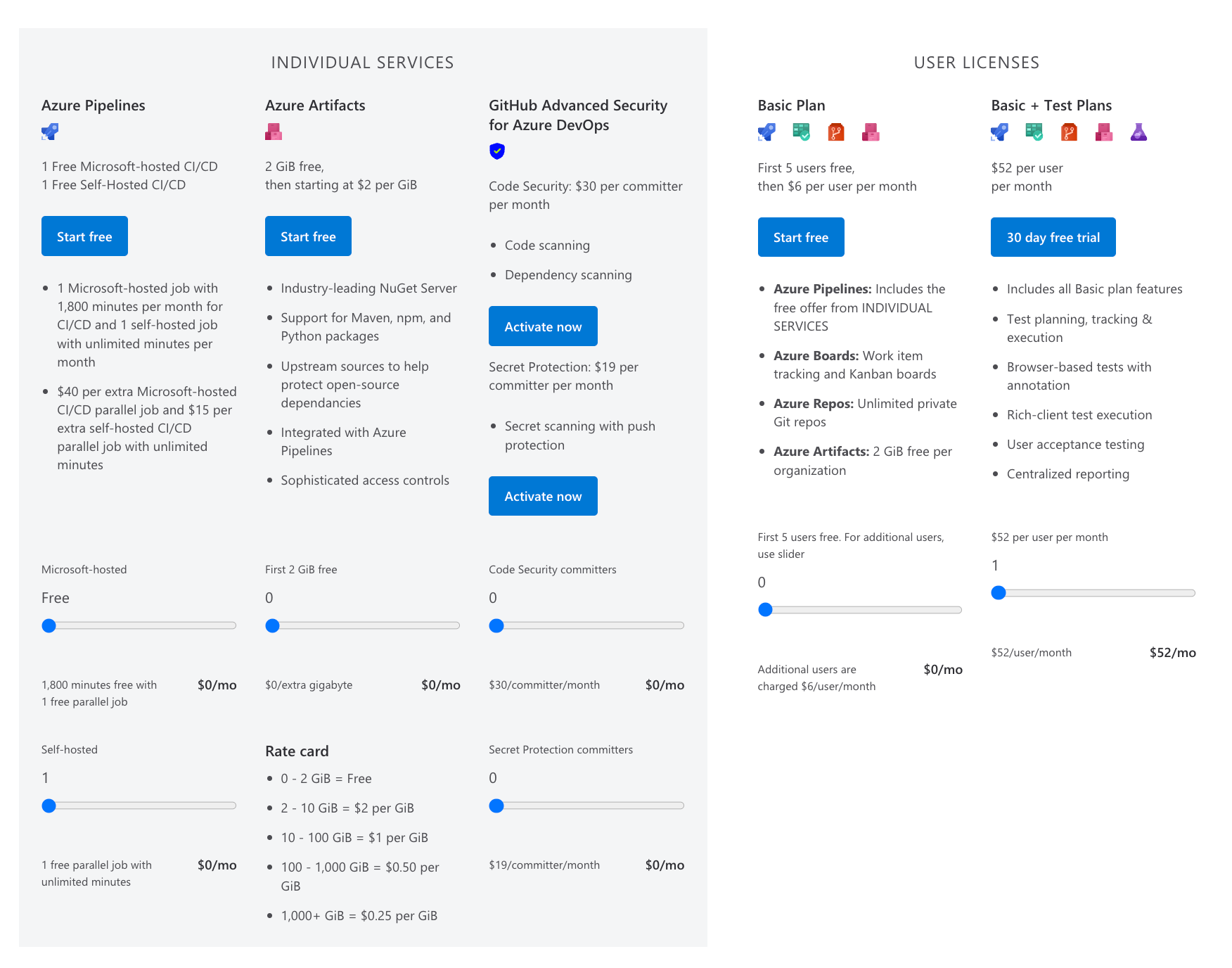This screenshot has height=968, width=1232.
Task: Click the Code Security committers slider handle
Action: (x=497, y=625)
